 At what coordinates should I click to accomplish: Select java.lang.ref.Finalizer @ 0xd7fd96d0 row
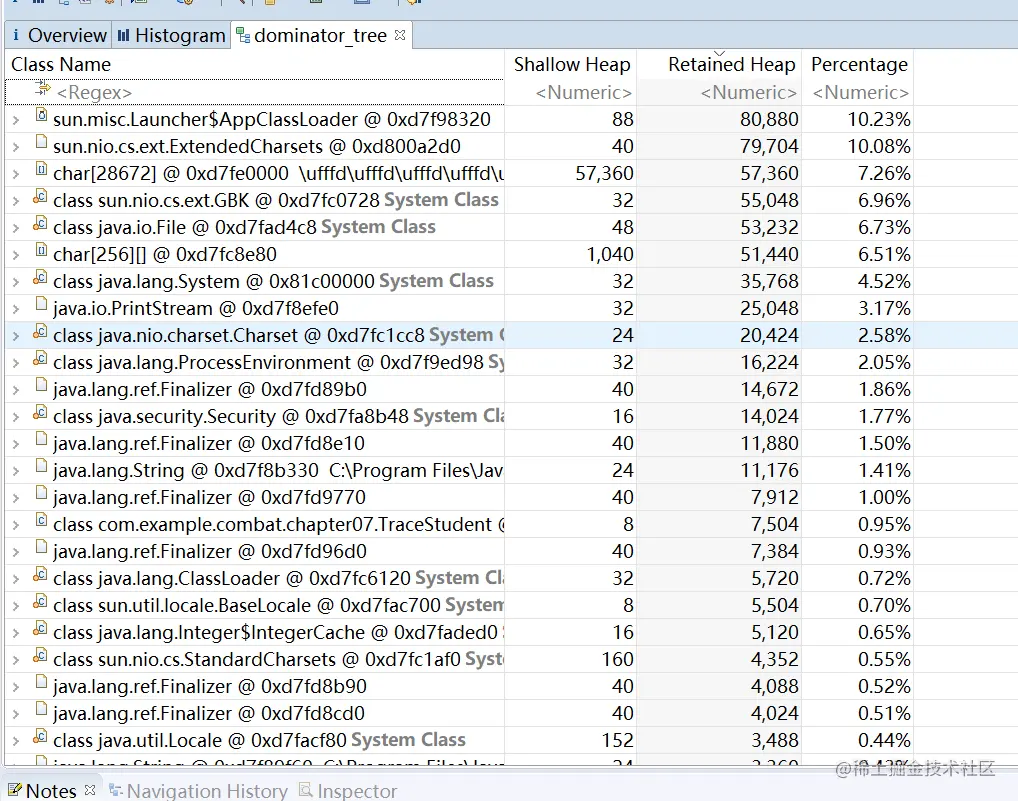pos(458,551)
